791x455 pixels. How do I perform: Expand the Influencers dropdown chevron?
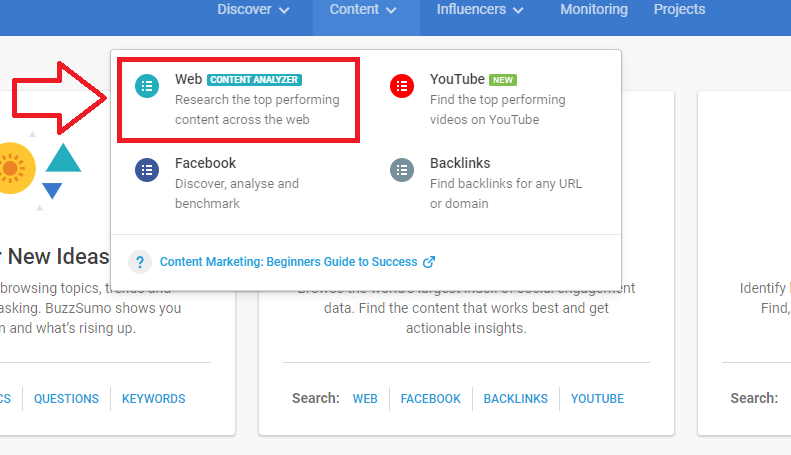[518, 10]
